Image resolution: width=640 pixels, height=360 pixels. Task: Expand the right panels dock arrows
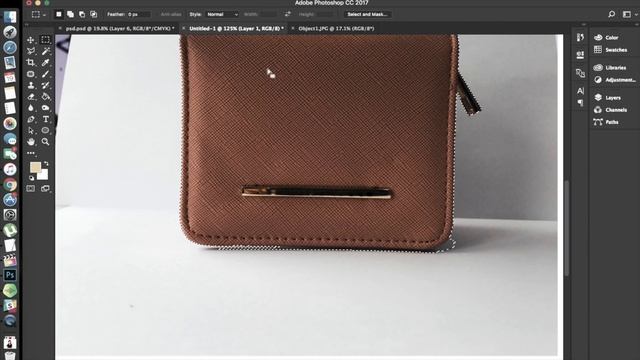[636, 25]
